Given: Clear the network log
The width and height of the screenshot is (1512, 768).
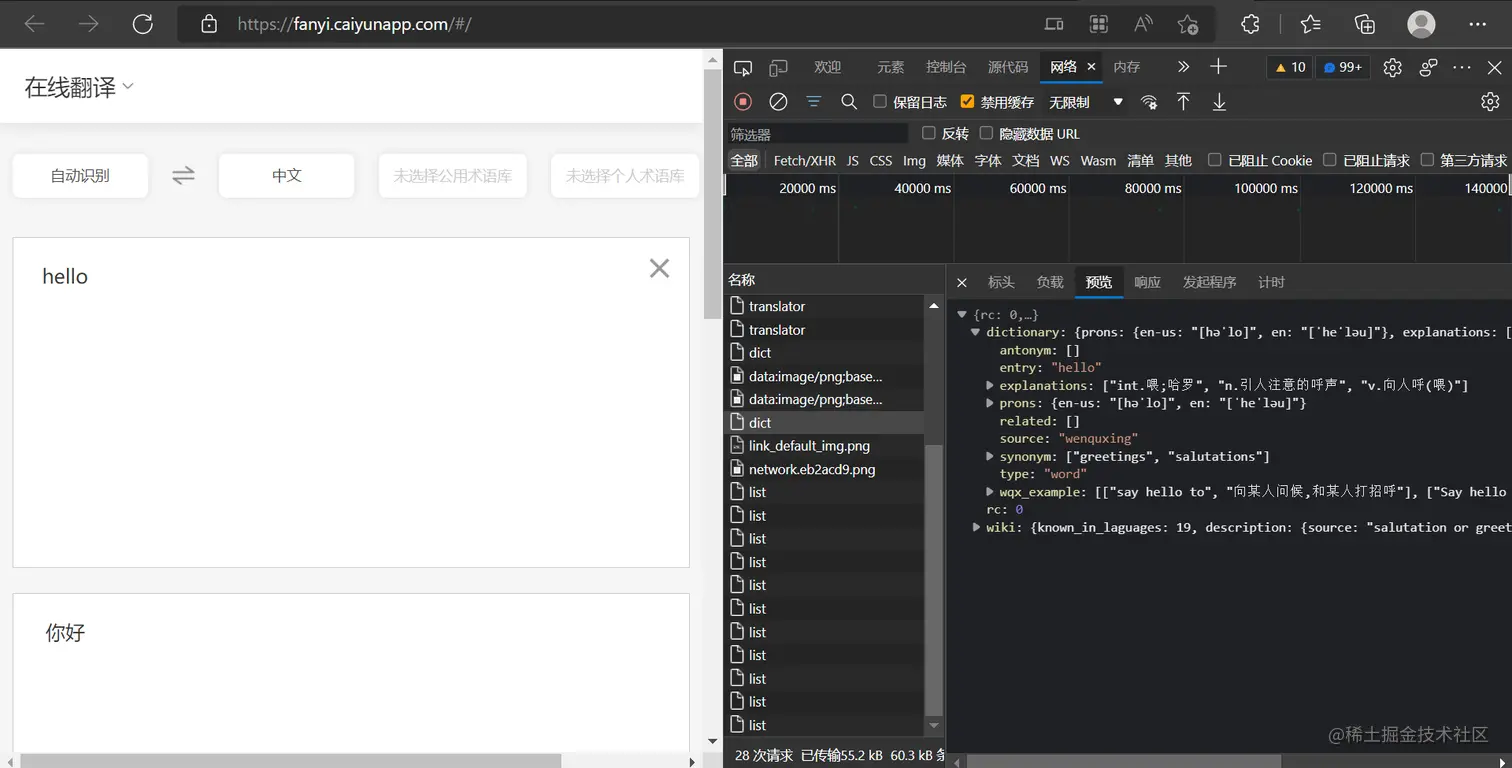Looking at the screenshot, I should tap(778, 102).
